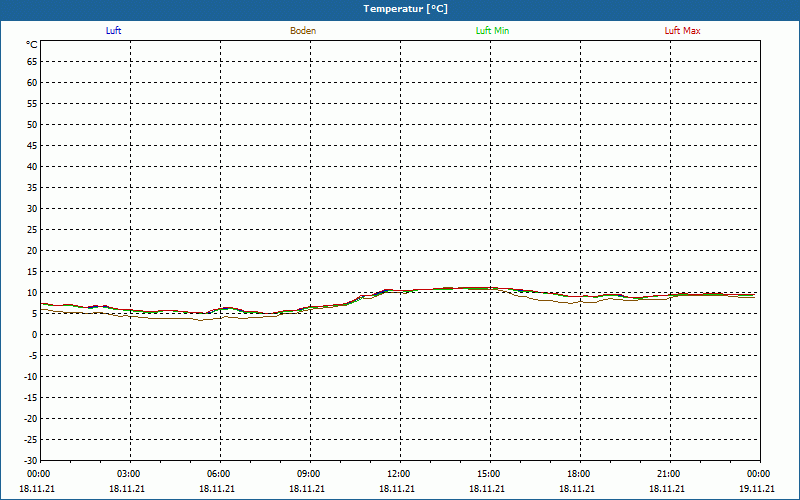800x500 pixels.
Task: Select the -20 value on temperature axis
Action: coord(31,419)
